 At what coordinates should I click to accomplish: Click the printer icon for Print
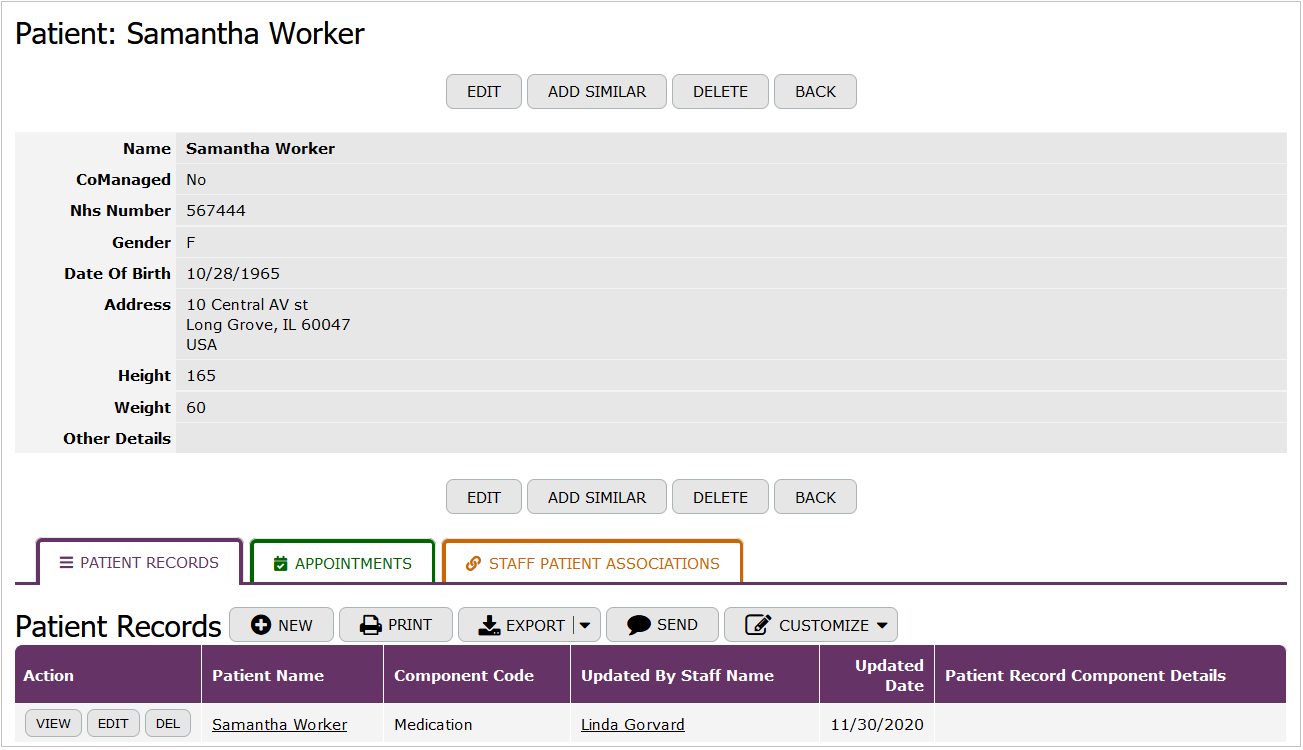tap(371, 625)
